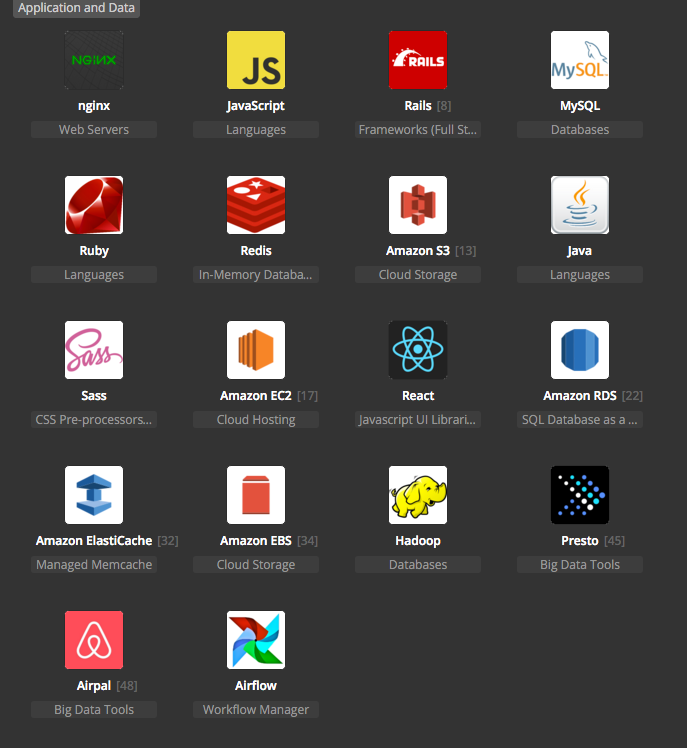Viewport: 687px width, 748px height.
Task: Click the MySQL name link
Action: tap(580, 106)
